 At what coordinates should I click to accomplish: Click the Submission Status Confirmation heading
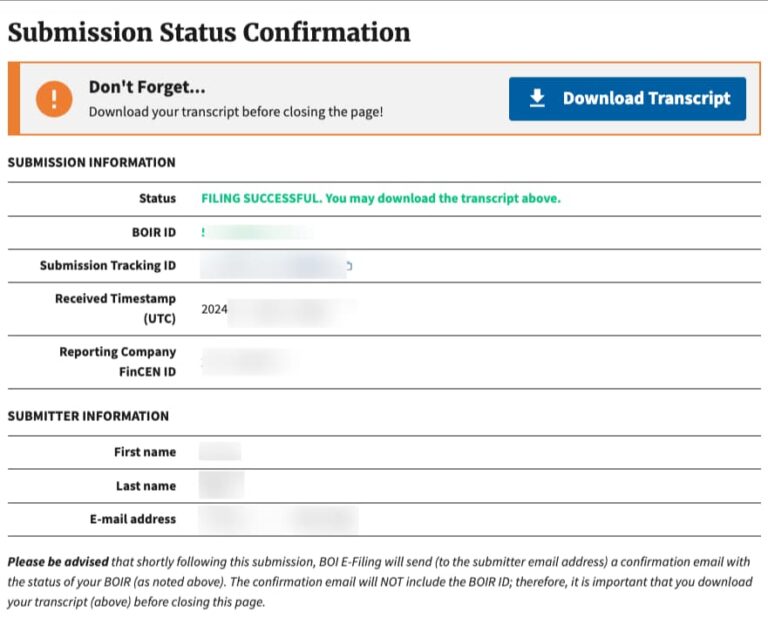point(209,32)
